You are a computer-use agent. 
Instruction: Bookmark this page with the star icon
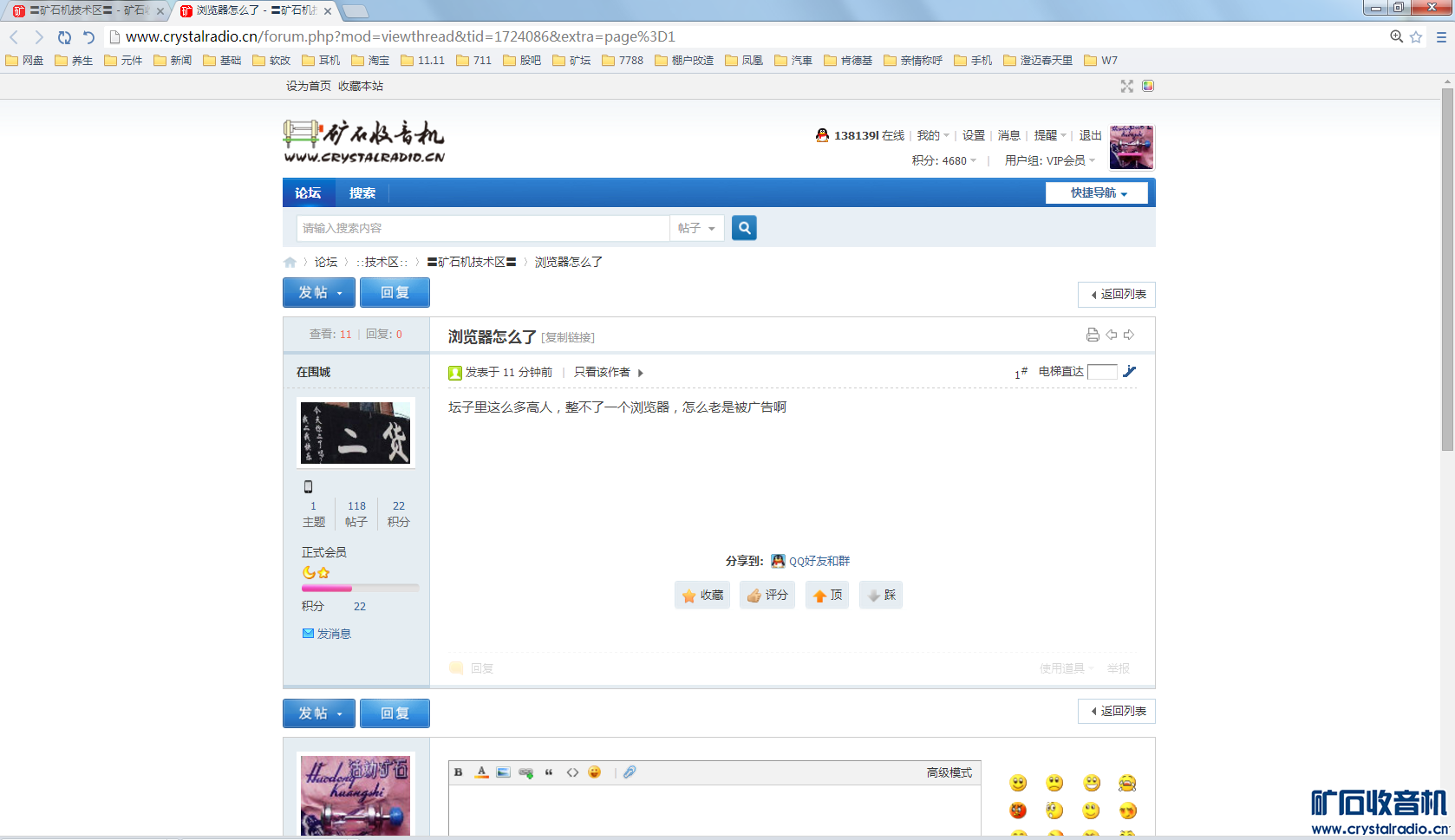[x=1416, y=36]
